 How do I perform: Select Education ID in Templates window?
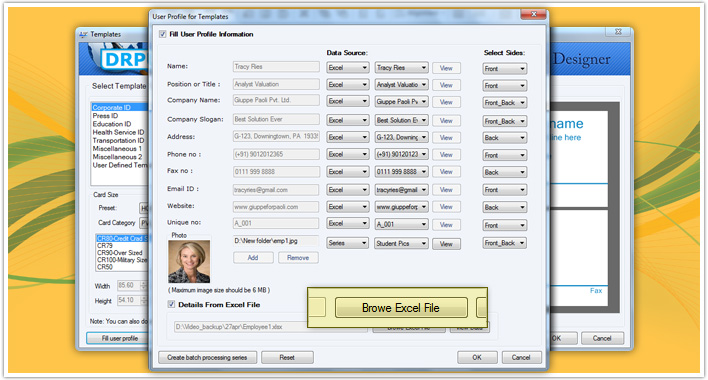(x=112, y=124)
